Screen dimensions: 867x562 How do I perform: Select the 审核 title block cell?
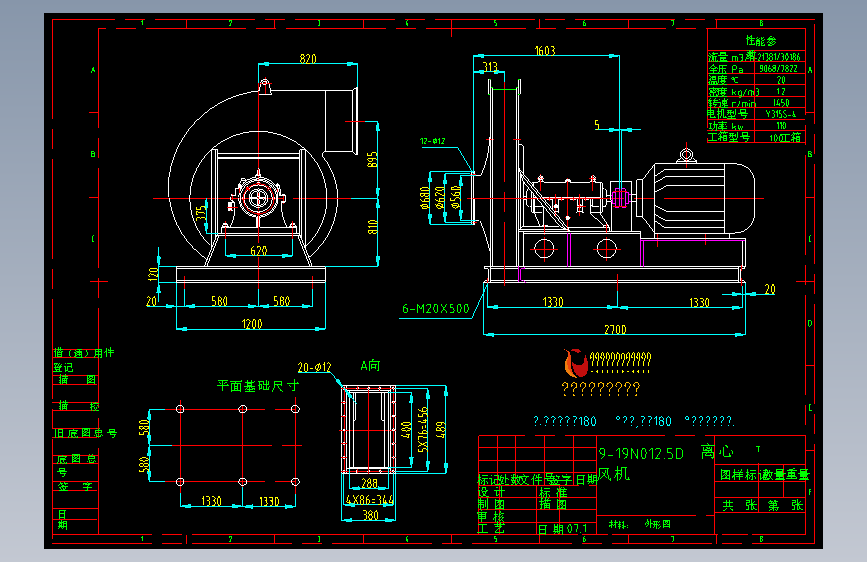tap(492, 517)
